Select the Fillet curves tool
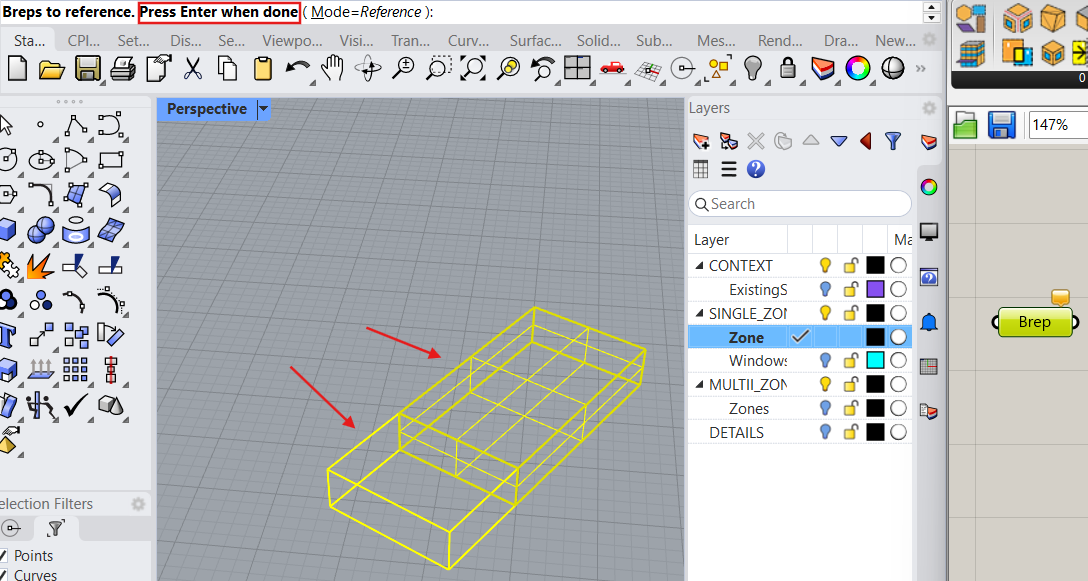The width and height of the screenshot is (1088, 581). click(41, 194)
